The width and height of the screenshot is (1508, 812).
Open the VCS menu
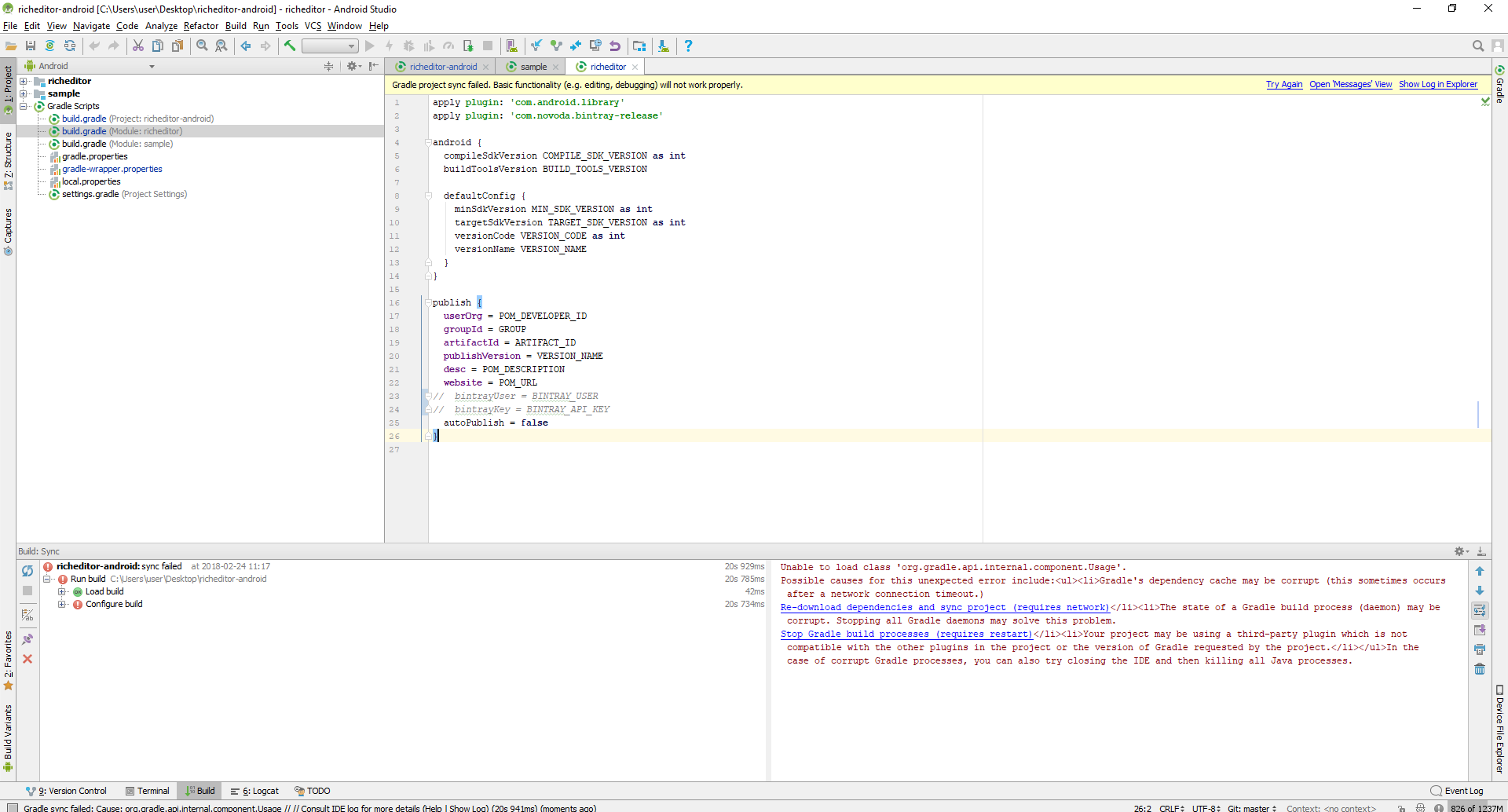pyautogui.click(x=313, y=26)
